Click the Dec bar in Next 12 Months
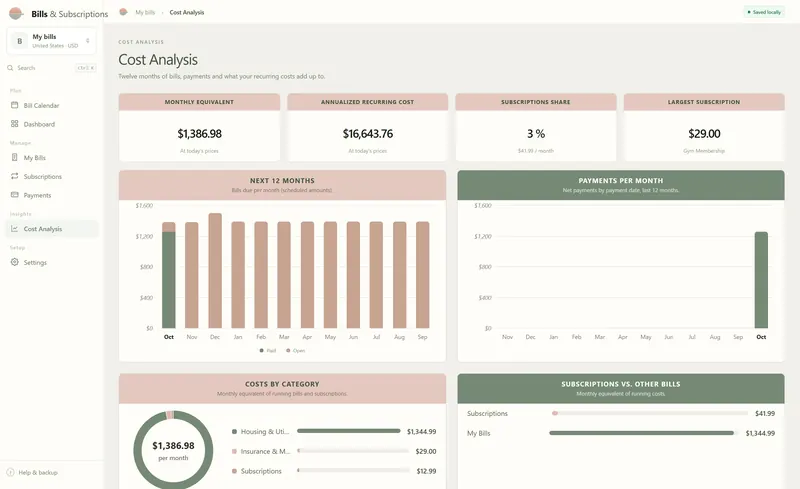The width and height of the screenshot is (800, 489). (x=215, y=271)
